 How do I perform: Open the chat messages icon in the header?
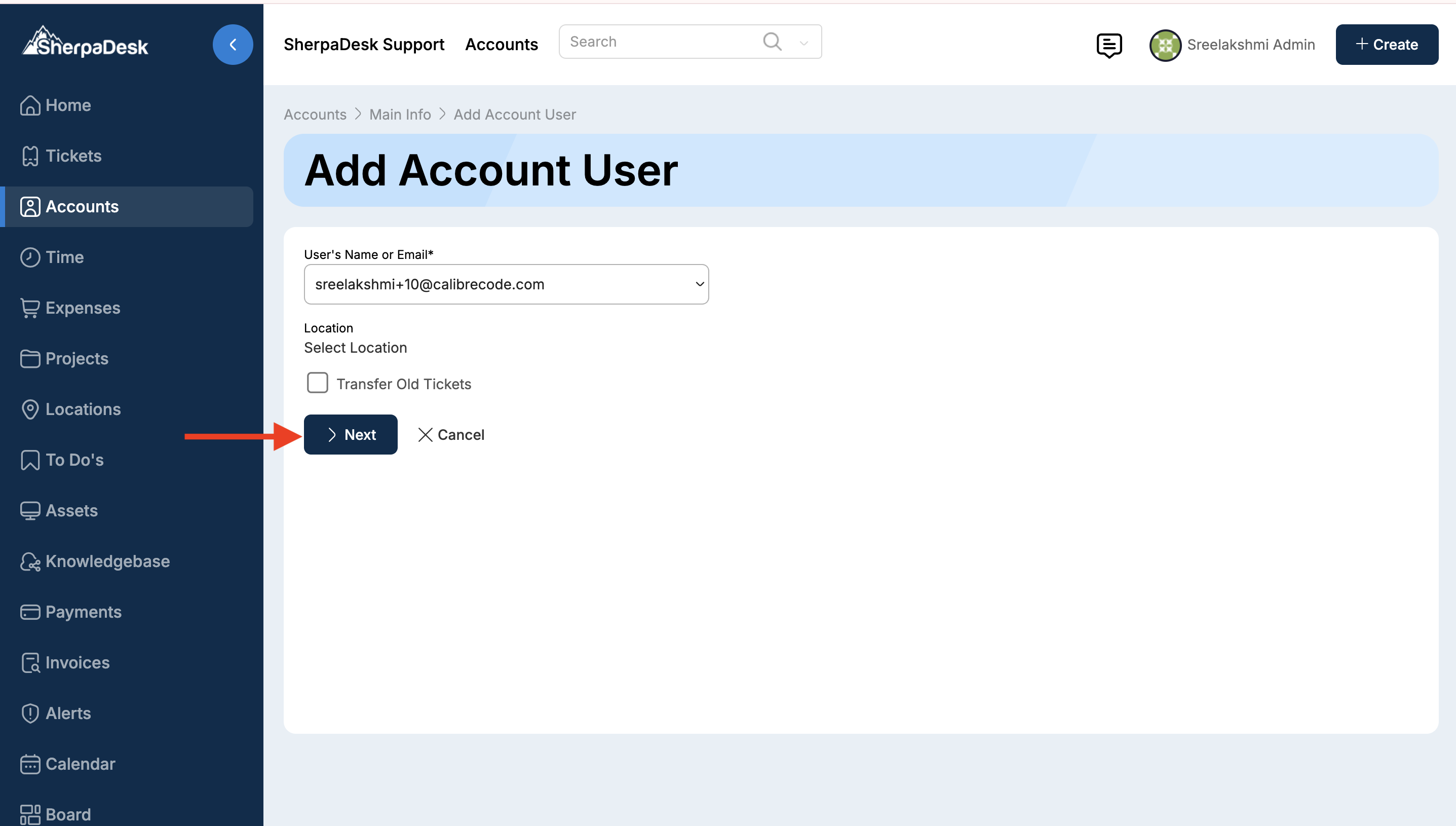click(1108, 45)
